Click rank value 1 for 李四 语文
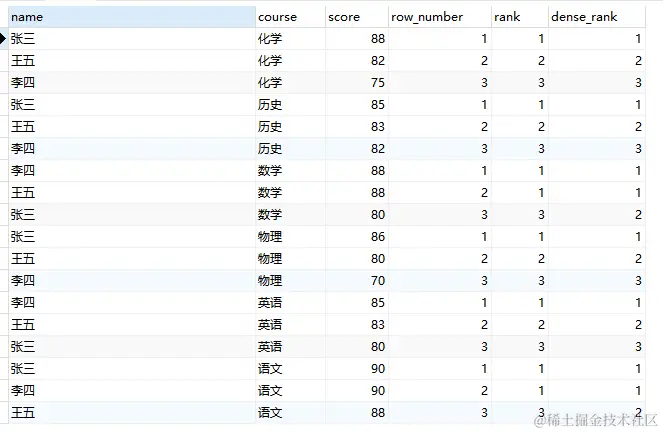The height and width of the screenshot is (433, 663). click(520, 391)
